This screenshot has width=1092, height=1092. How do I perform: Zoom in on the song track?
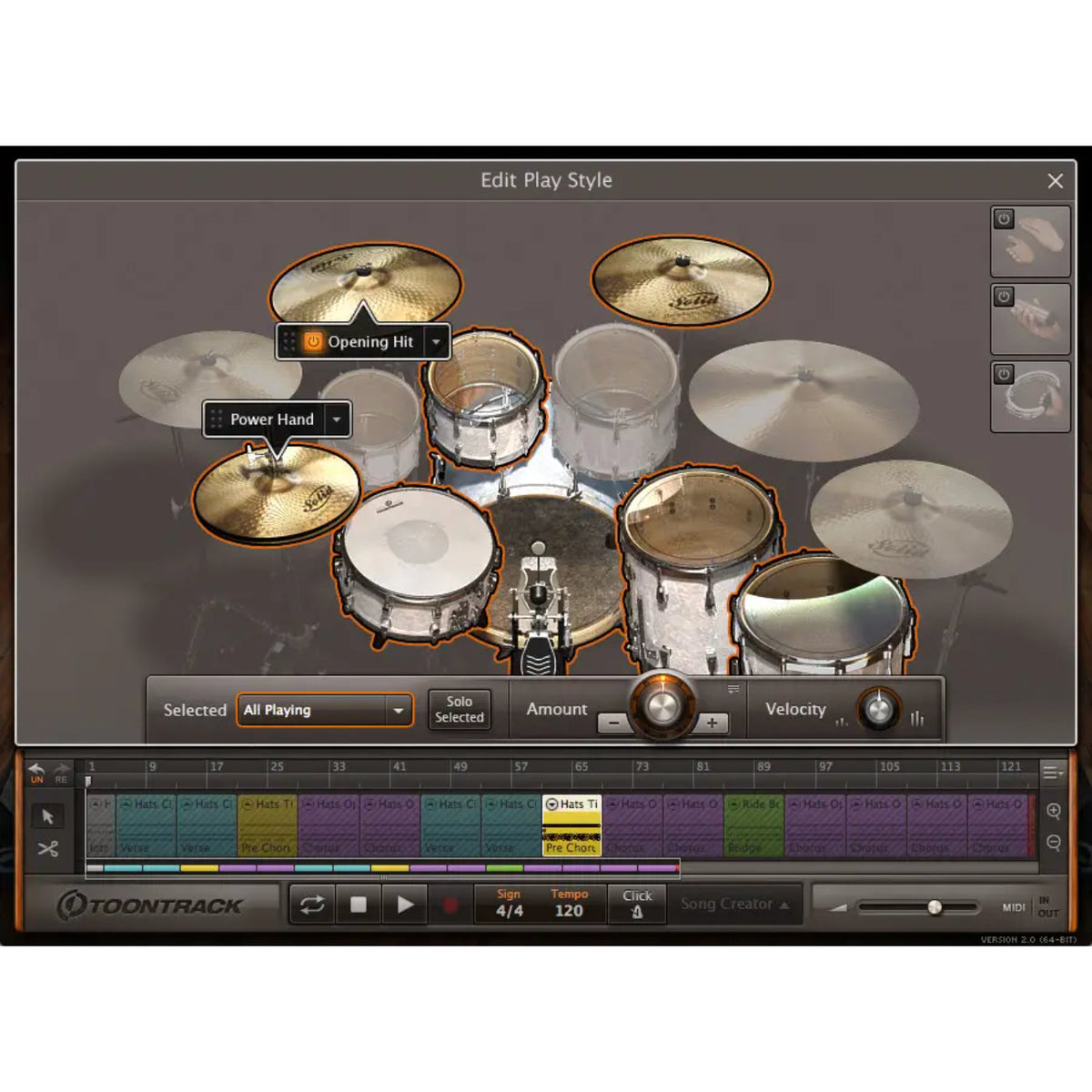1054,811
